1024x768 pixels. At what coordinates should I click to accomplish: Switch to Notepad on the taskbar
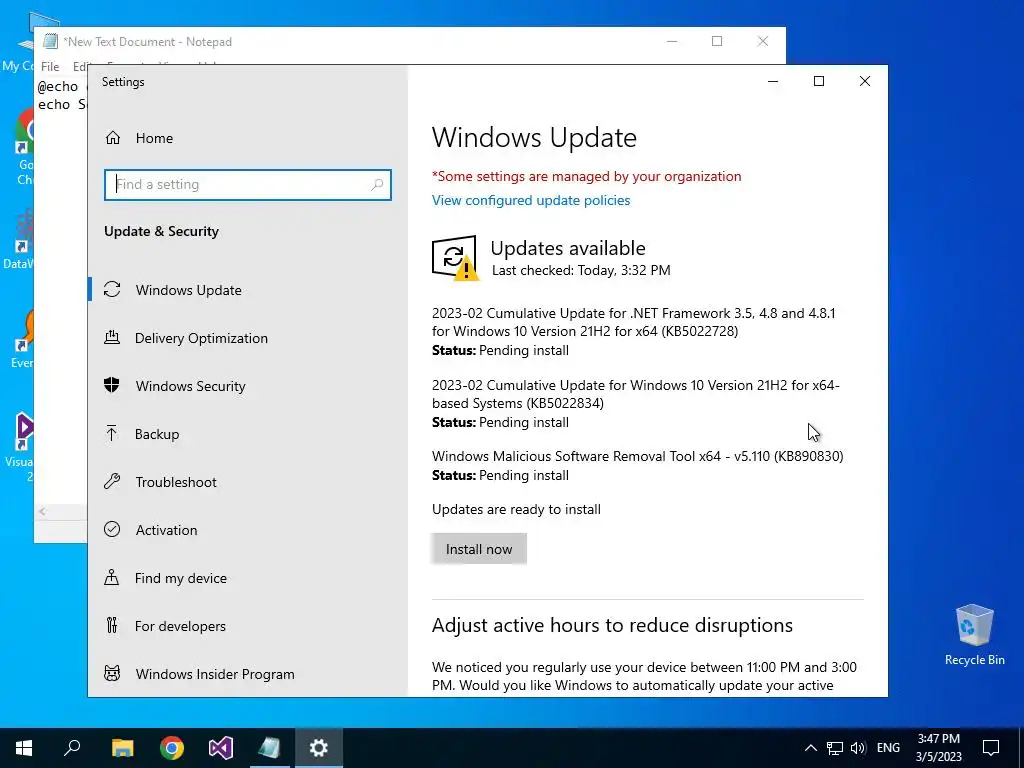click(x=269, y=748)
